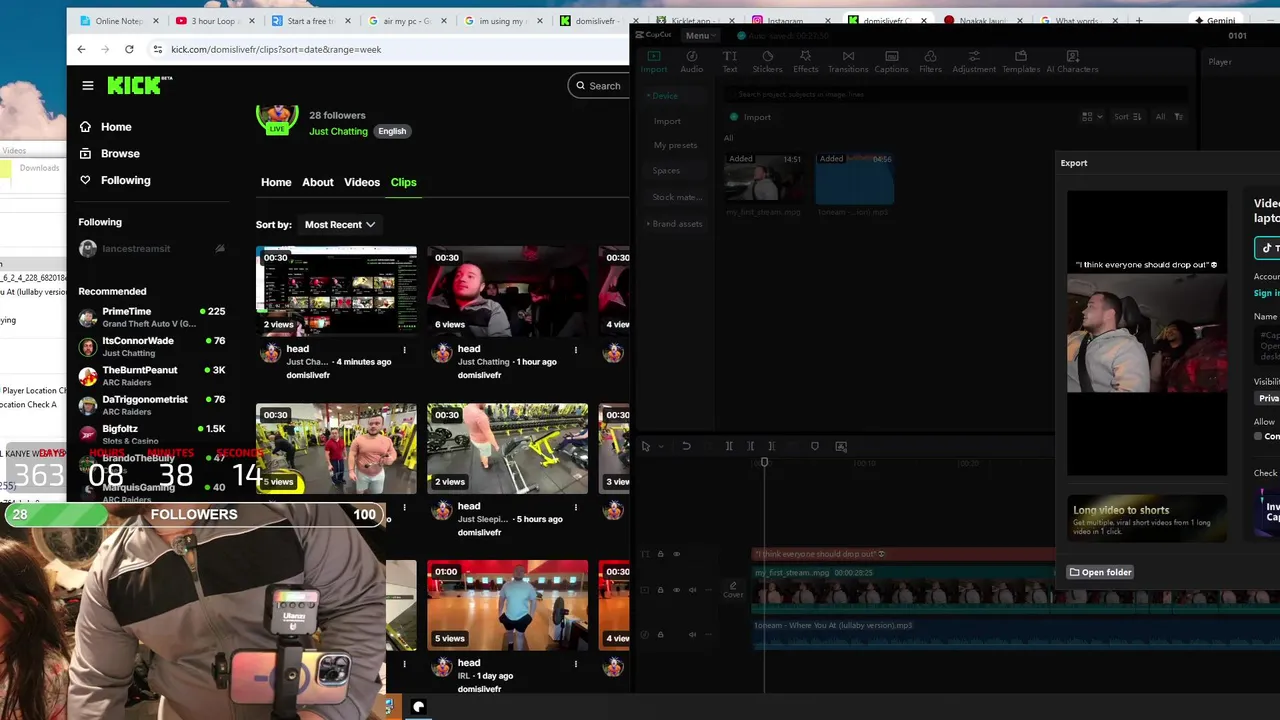1280x720 pixels.
Task: Open the Kick hamburger sidebar menu
Action: [88, 86]
